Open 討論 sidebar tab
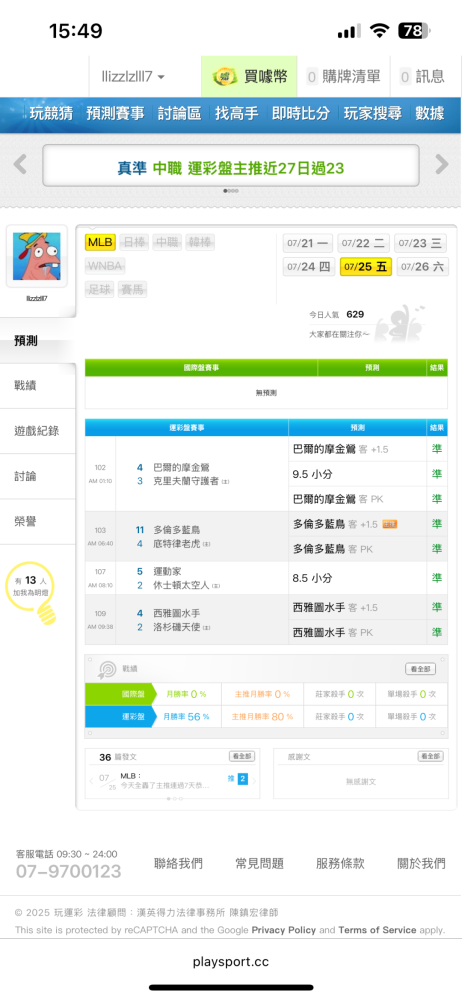This screenshot has height=1000, width=462. (x=38, y=476)
